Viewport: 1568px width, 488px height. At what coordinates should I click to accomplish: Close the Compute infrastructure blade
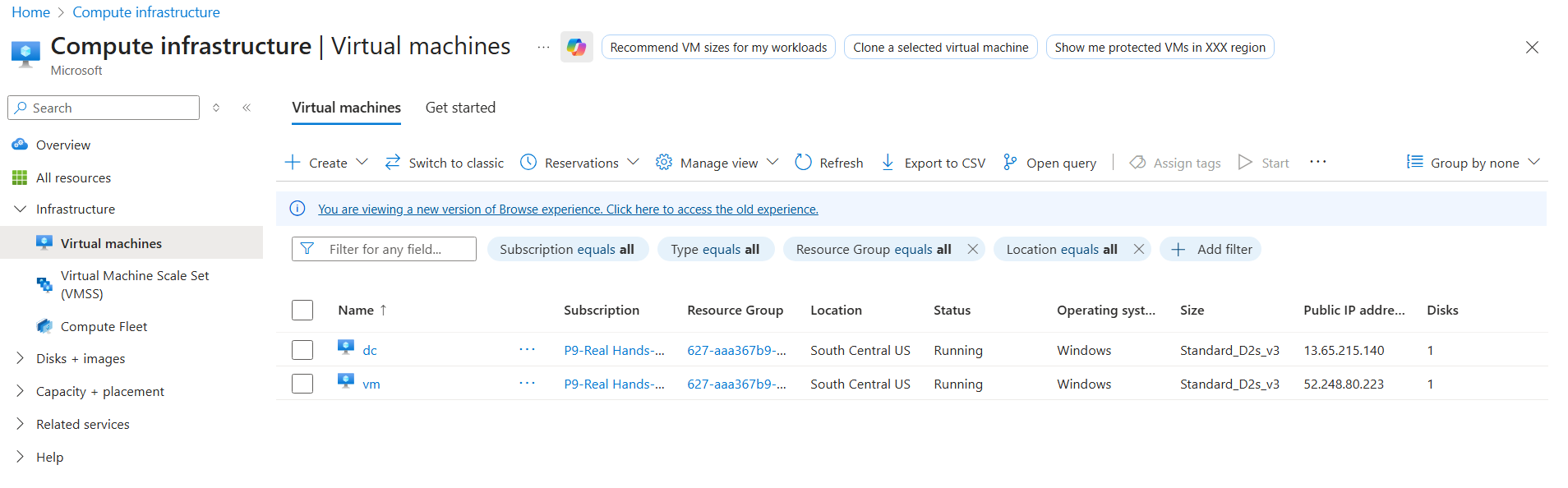coord(1532,47)
